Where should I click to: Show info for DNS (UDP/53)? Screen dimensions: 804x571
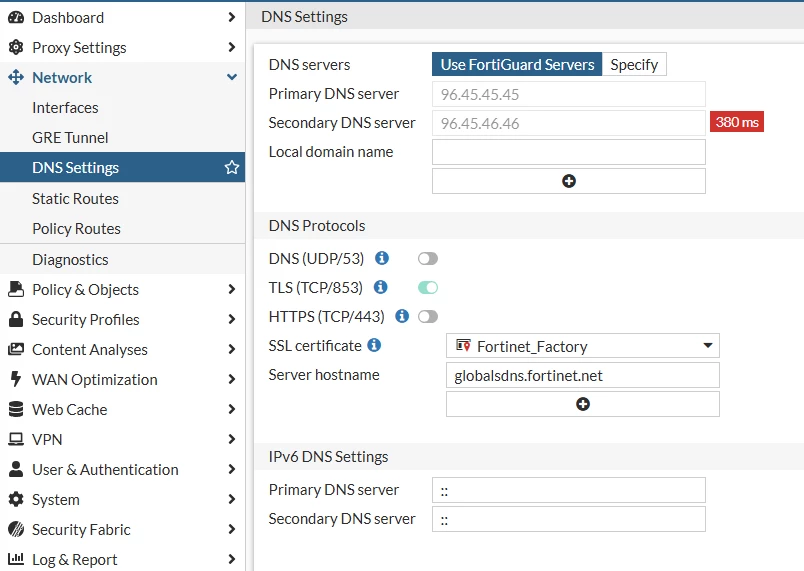tap(381, 258)
